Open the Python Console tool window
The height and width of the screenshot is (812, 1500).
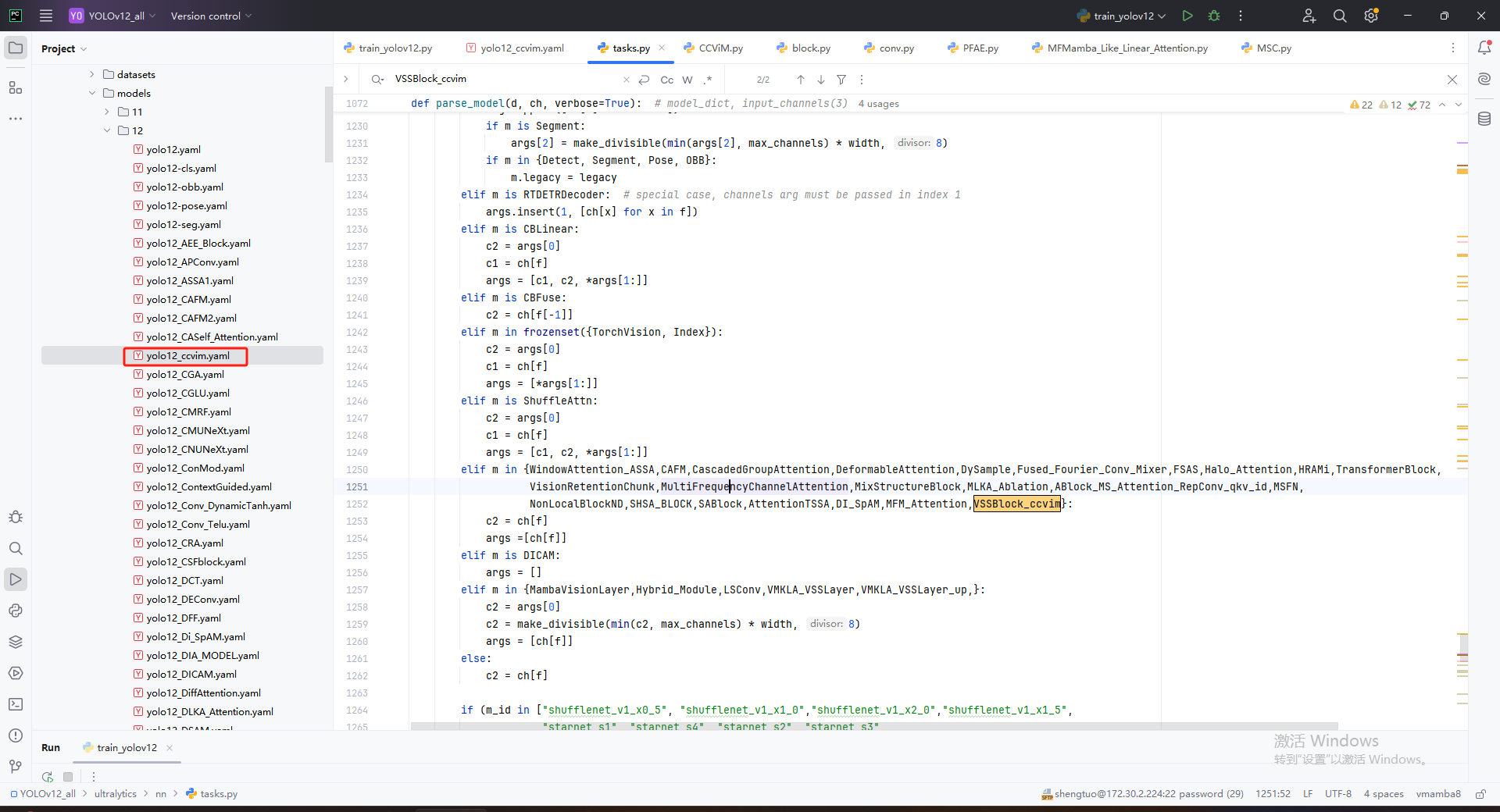16,611
